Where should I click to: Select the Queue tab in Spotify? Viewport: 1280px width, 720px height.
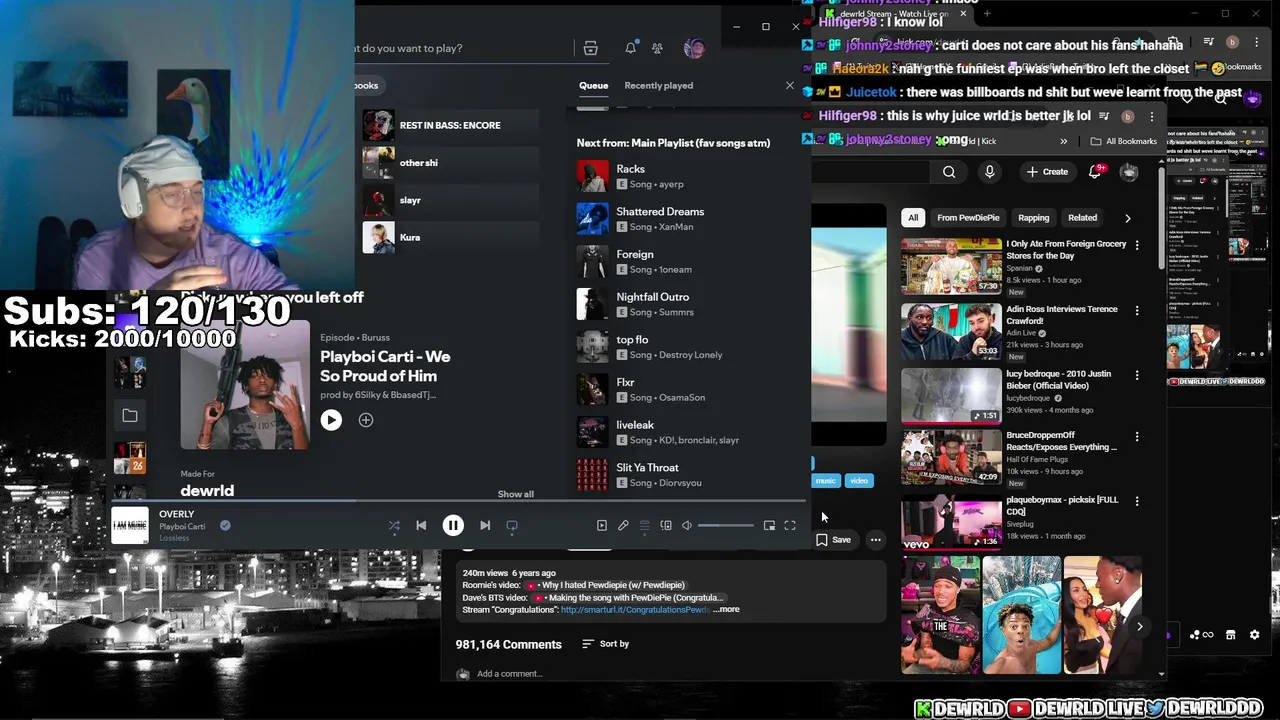594,85
